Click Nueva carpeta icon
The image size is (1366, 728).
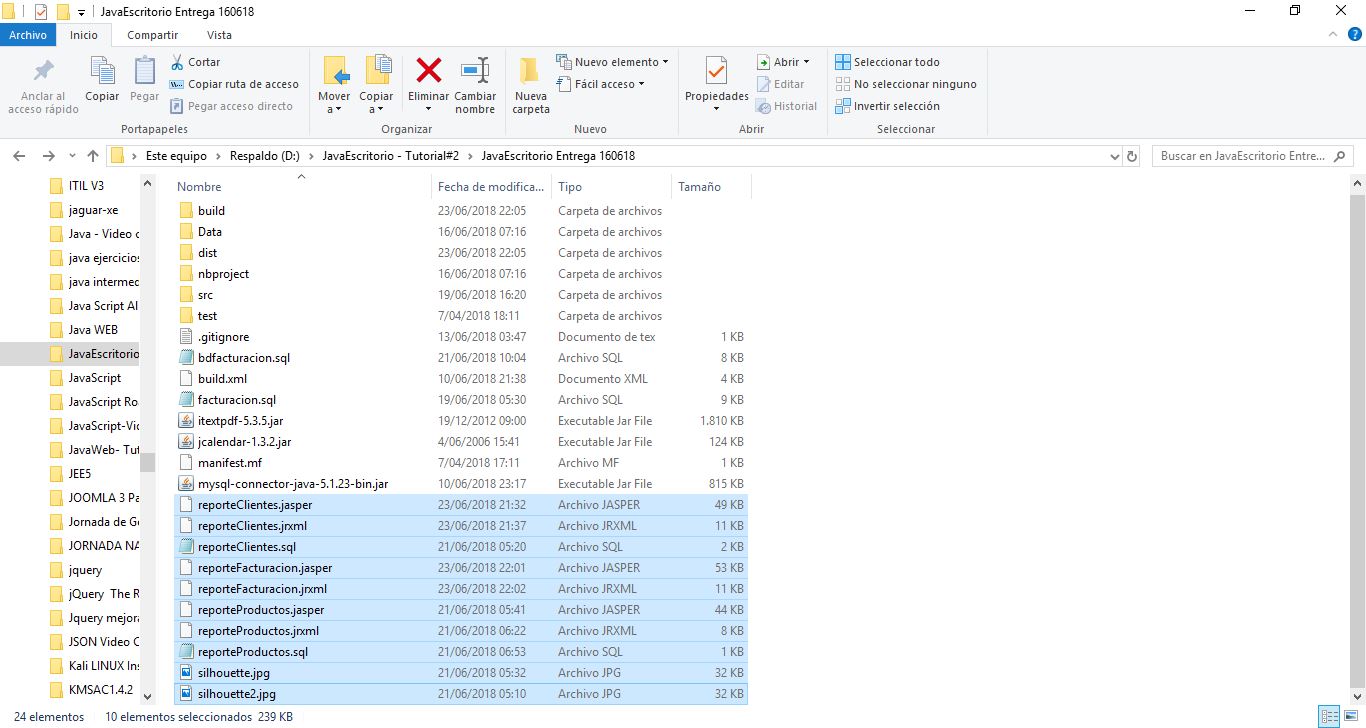[x=530, y=70]
